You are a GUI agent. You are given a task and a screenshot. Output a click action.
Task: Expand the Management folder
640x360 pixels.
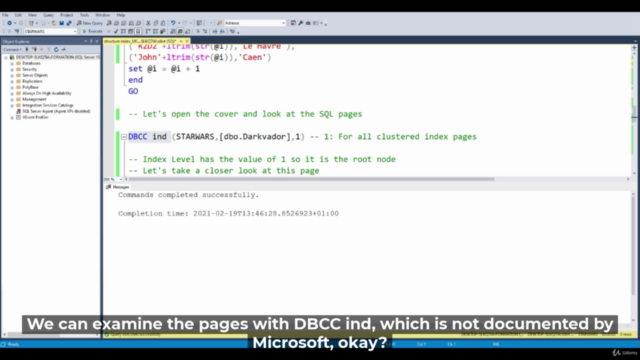point(12,100)
